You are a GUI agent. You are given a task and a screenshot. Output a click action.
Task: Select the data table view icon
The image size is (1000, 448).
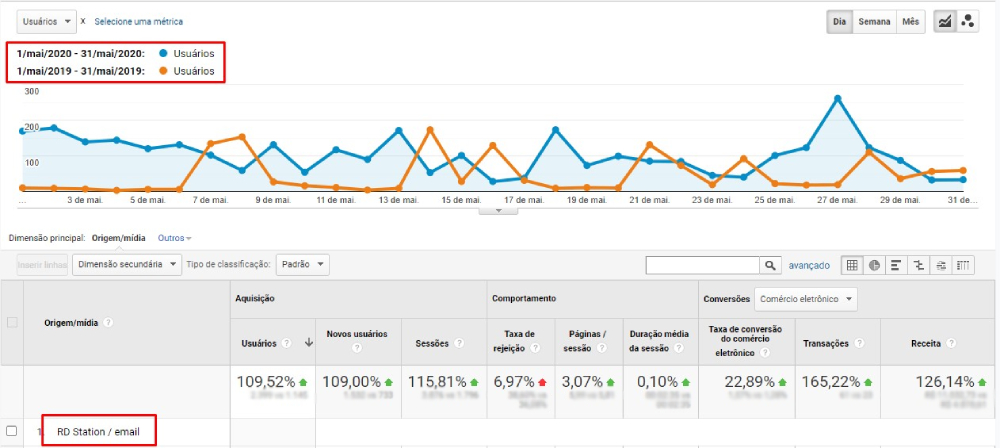point(852,265)
